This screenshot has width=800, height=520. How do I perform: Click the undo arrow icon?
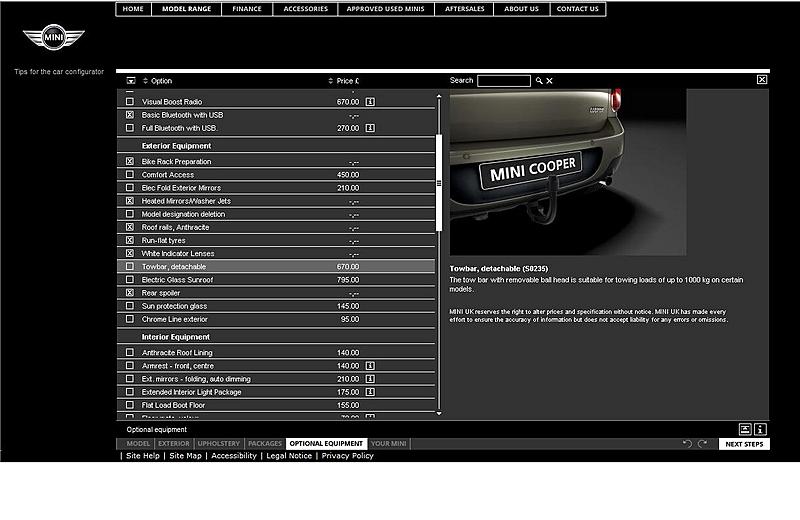pos(687,444)
